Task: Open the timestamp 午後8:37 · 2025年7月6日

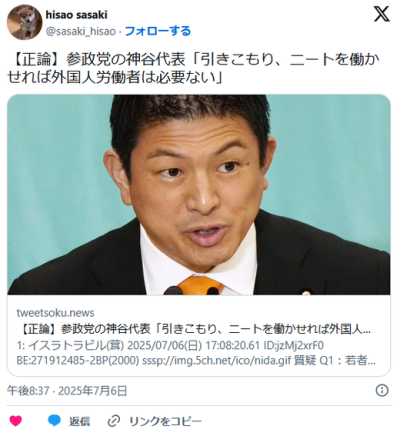Action: [x=67, y=390]
